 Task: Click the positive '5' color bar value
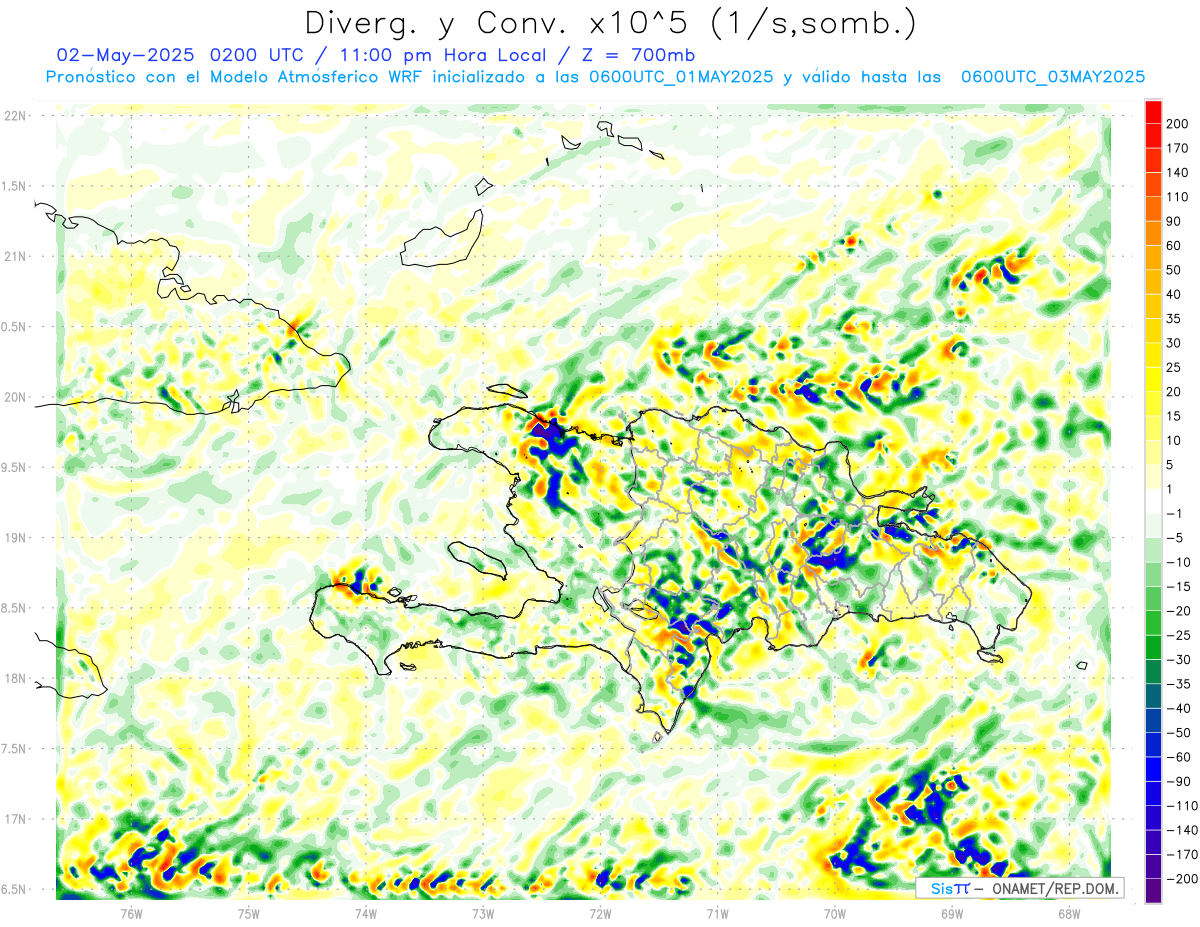pyautogui.click(x=1171, y=464)
